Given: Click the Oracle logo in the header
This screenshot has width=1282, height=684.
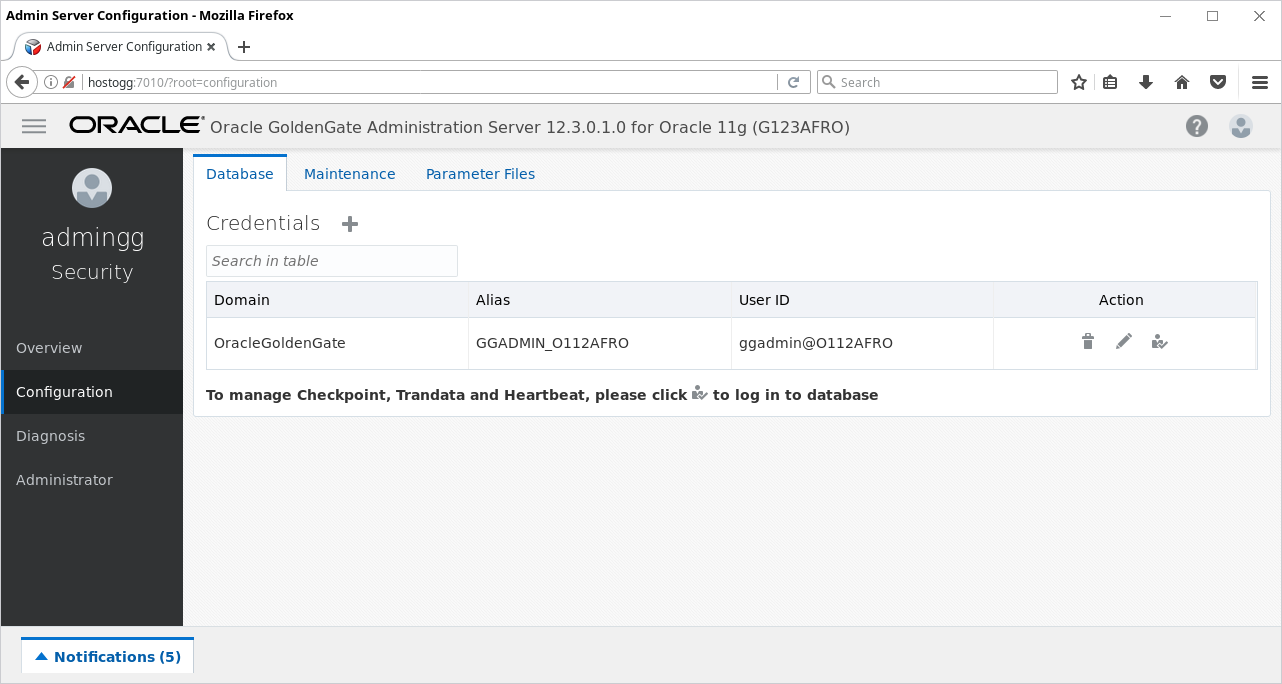Looking at the screenshot, I should [x=136, y=125].
